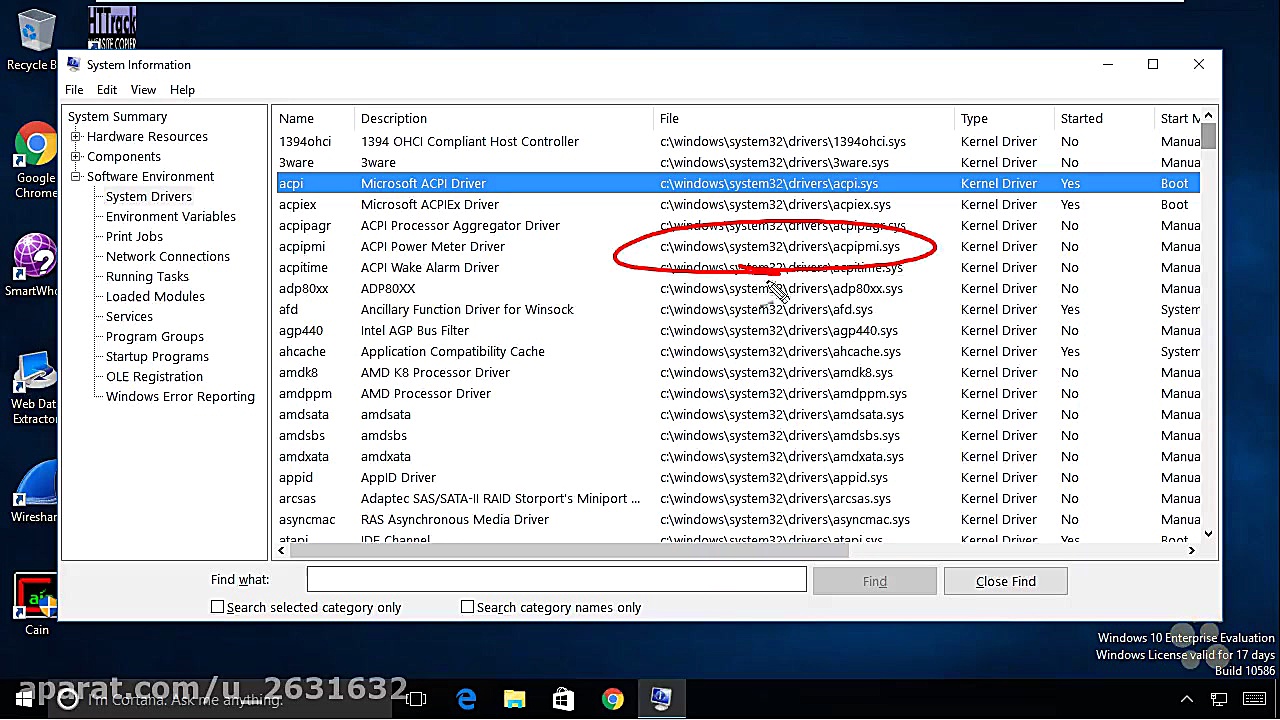Launch Microsoft Edge from the taskbar
This screenshot has width=1280, height=720.
pyautogui.click(x=466, y=699)
